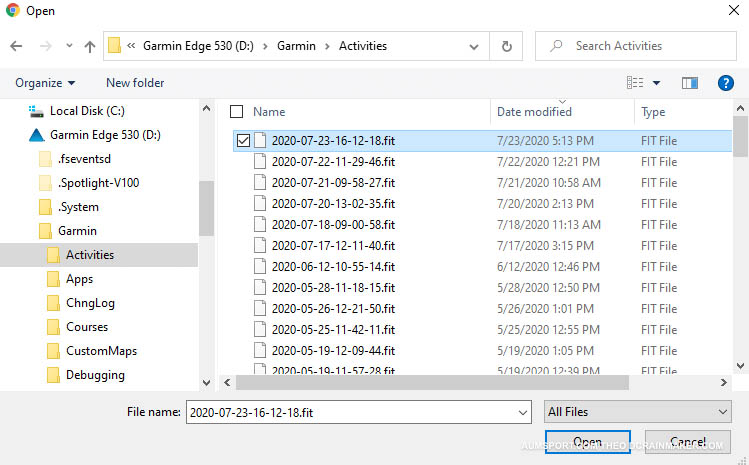Select file 2020-07-20-13-02-35.fit
Viewport: 749px width, 465px height.
coord(333,204)
